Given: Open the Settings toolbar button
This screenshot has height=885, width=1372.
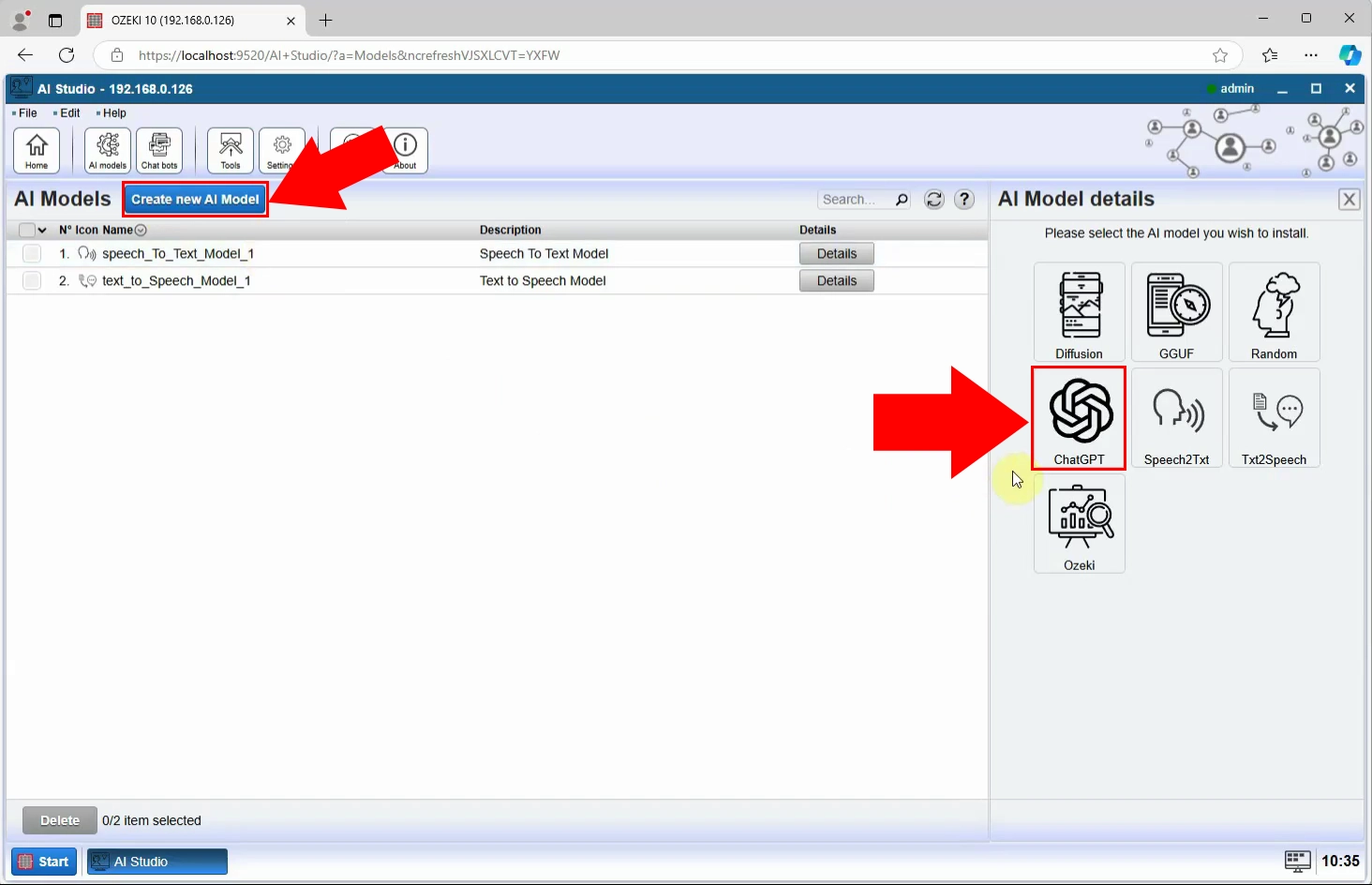Looking at the screenshot, I should tap(282, 151).
